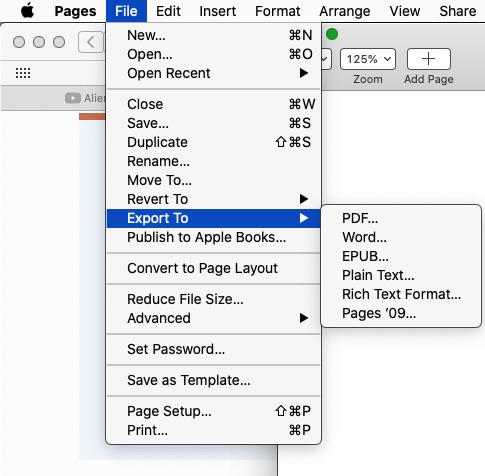Select Convert to Page Layout
Screen dimensions: 485x476
(213, 268)
